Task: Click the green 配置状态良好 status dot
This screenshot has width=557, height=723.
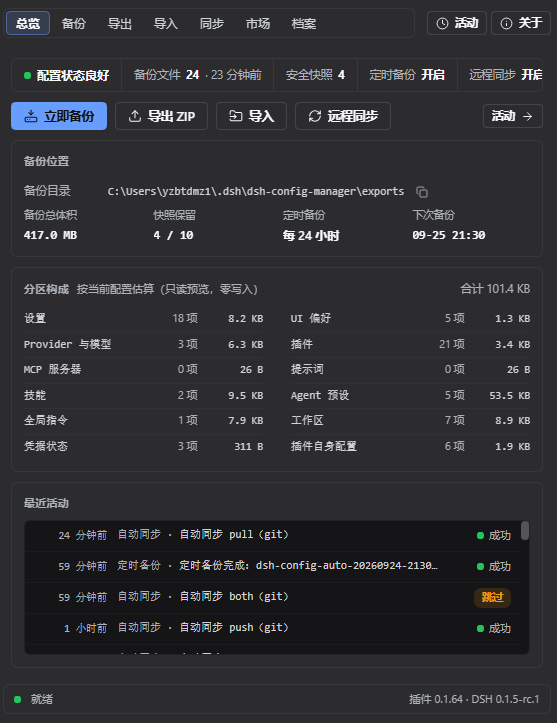Action: pyautogui.click(x=27, y=75)
